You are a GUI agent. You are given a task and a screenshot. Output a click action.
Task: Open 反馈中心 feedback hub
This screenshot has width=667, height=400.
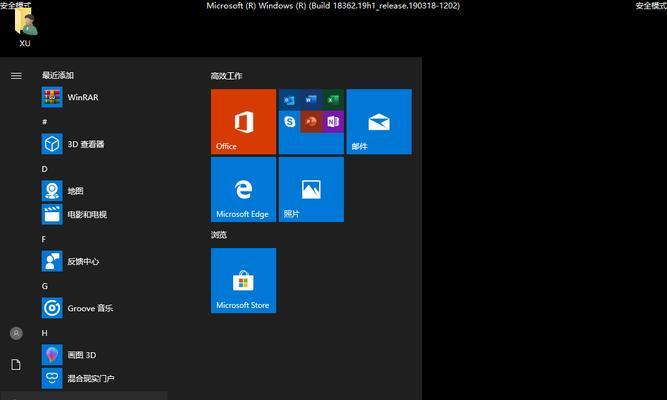pos(103,261)
